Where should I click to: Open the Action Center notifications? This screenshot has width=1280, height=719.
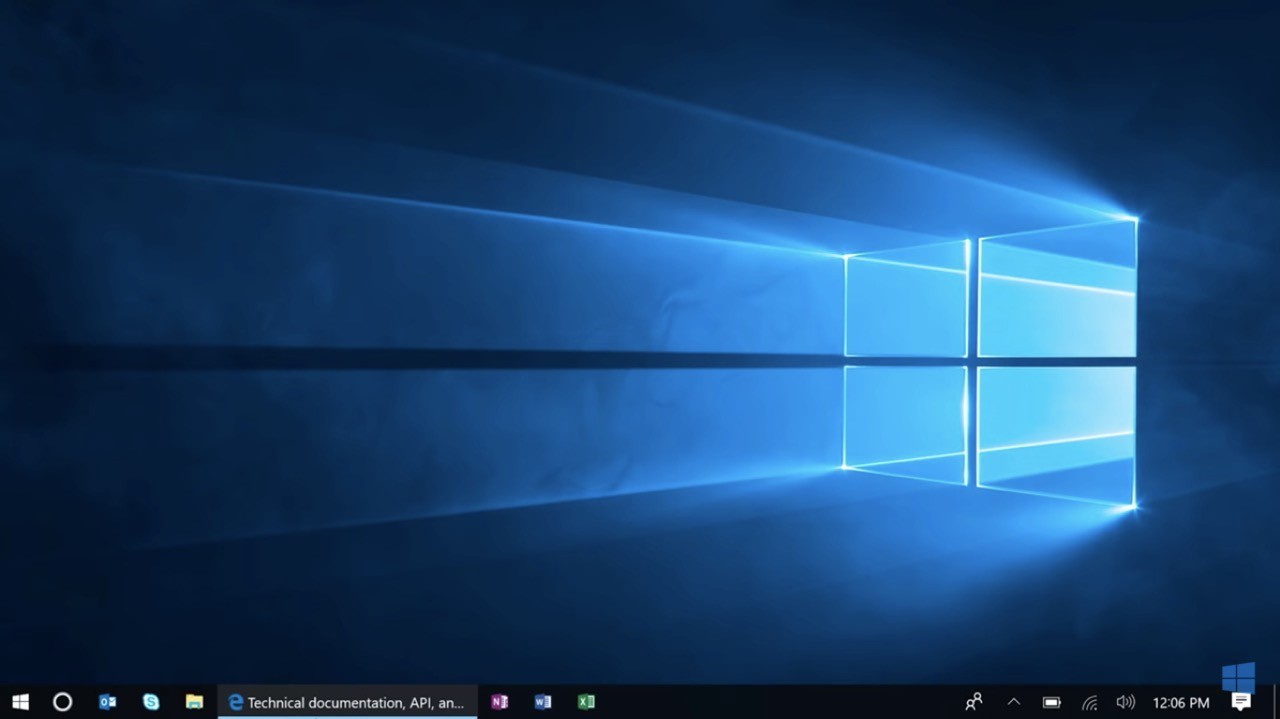point(1241,702)
